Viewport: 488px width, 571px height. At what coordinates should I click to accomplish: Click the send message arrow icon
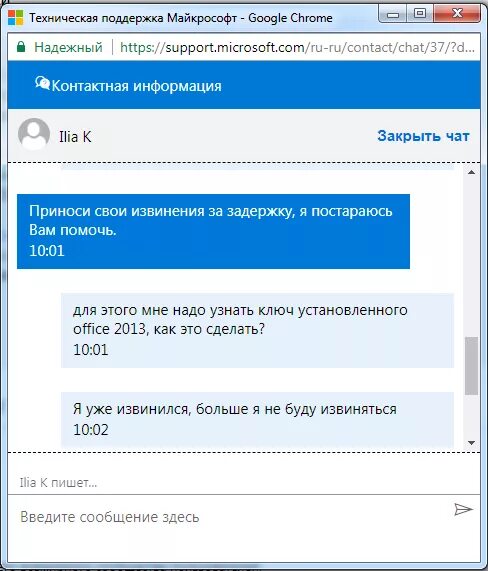[463, 509]
